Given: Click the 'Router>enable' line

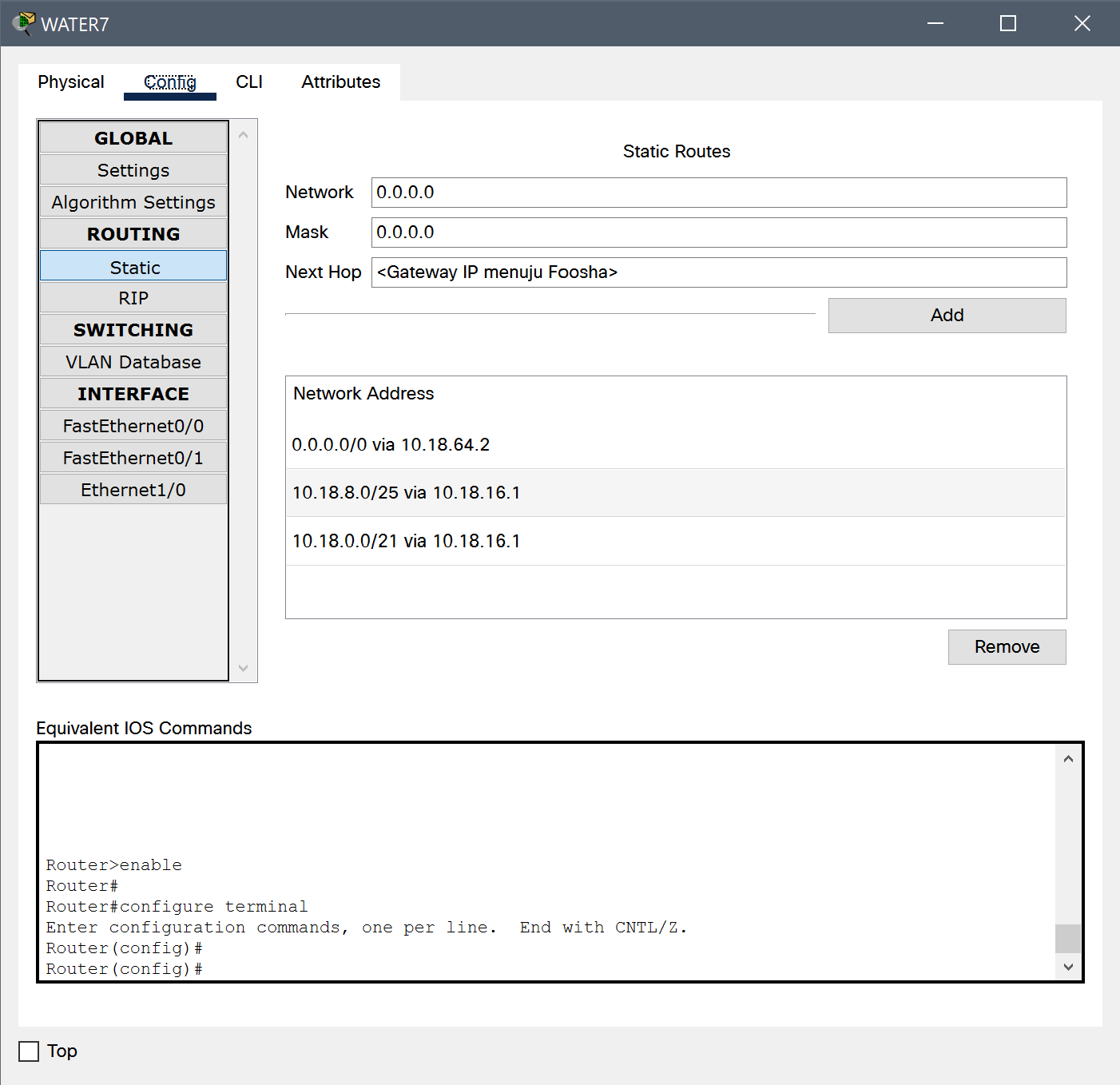Looking at the screenshot, I should (113, 865).
